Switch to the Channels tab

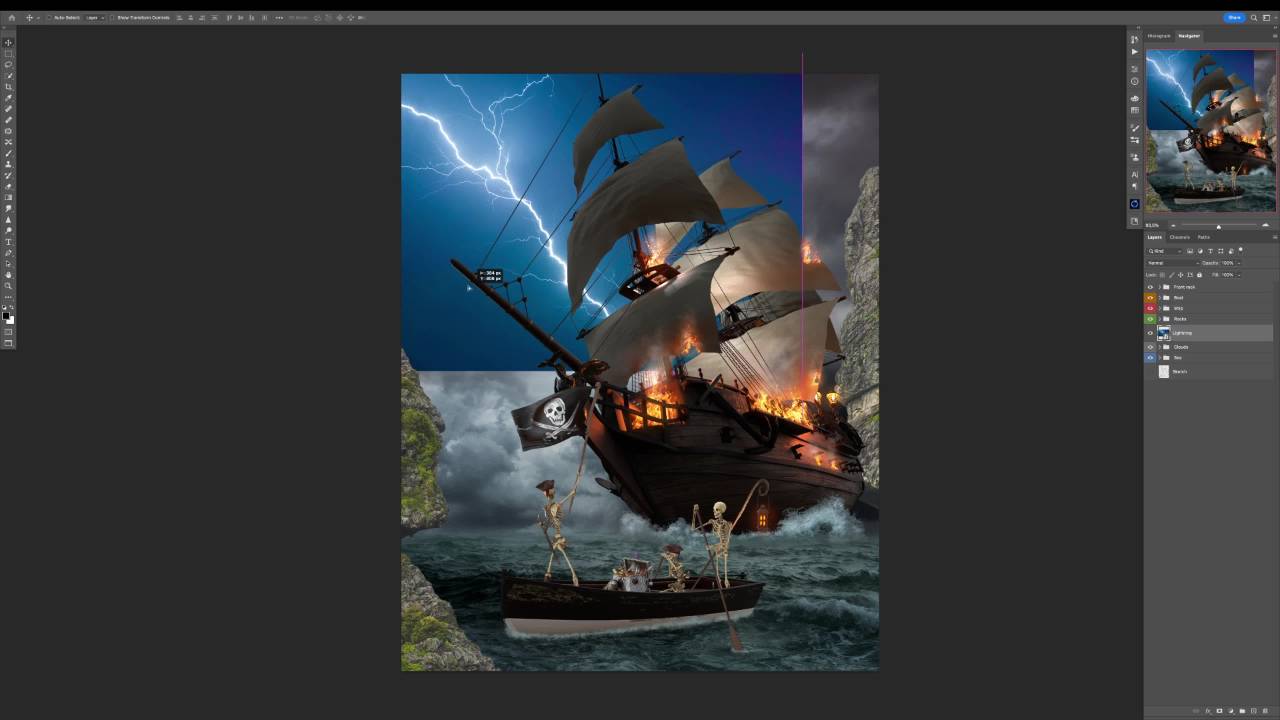[x=1180, y=237]
